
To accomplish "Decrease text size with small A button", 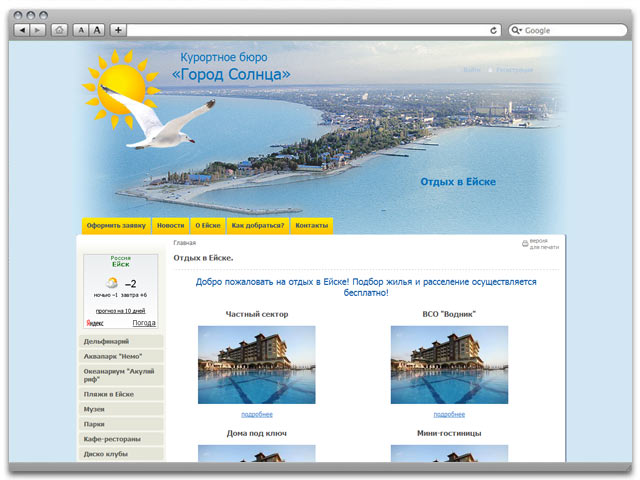I will (81, 30).
